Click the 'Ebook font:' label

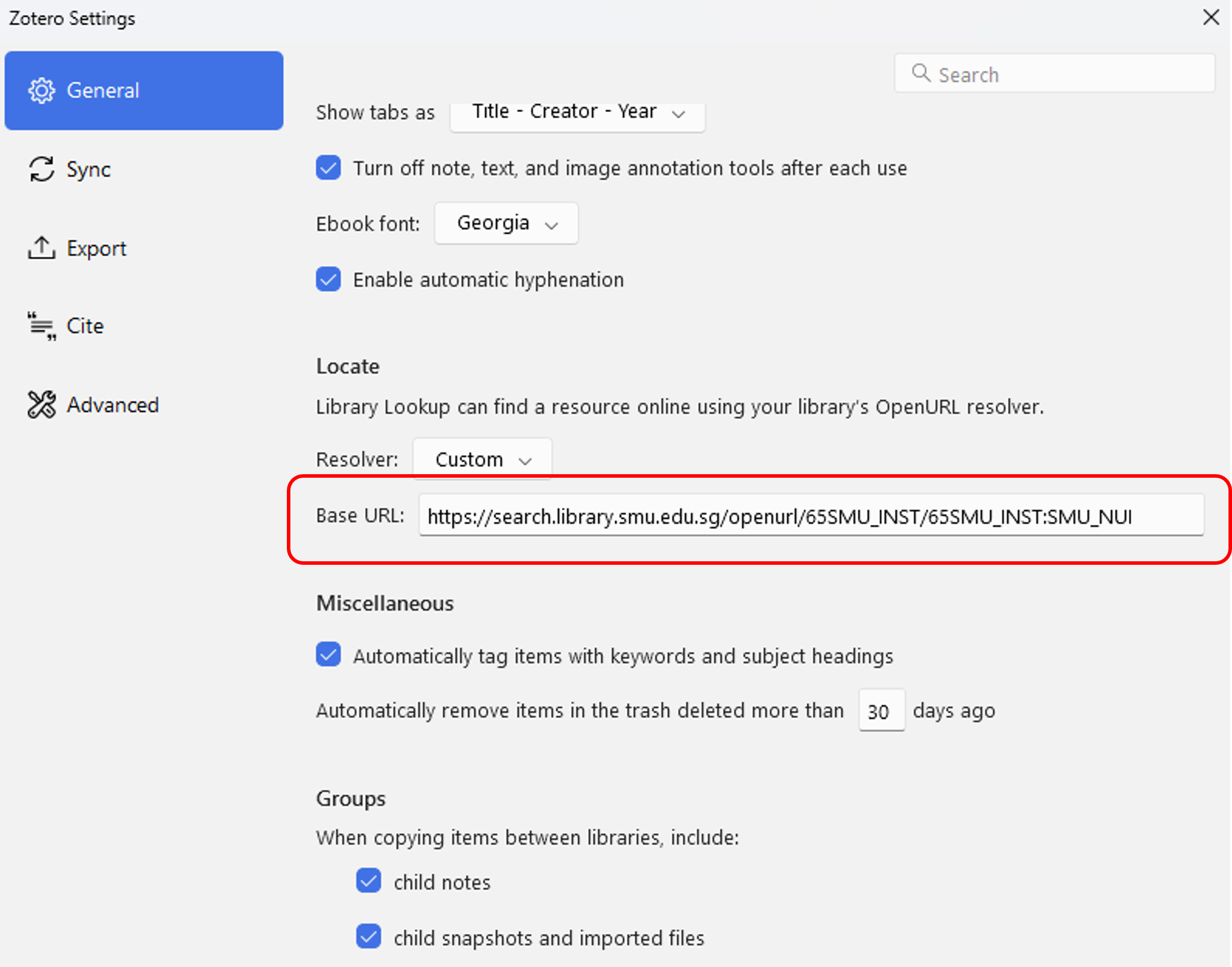pyautogui.click(x=368, y=224)
